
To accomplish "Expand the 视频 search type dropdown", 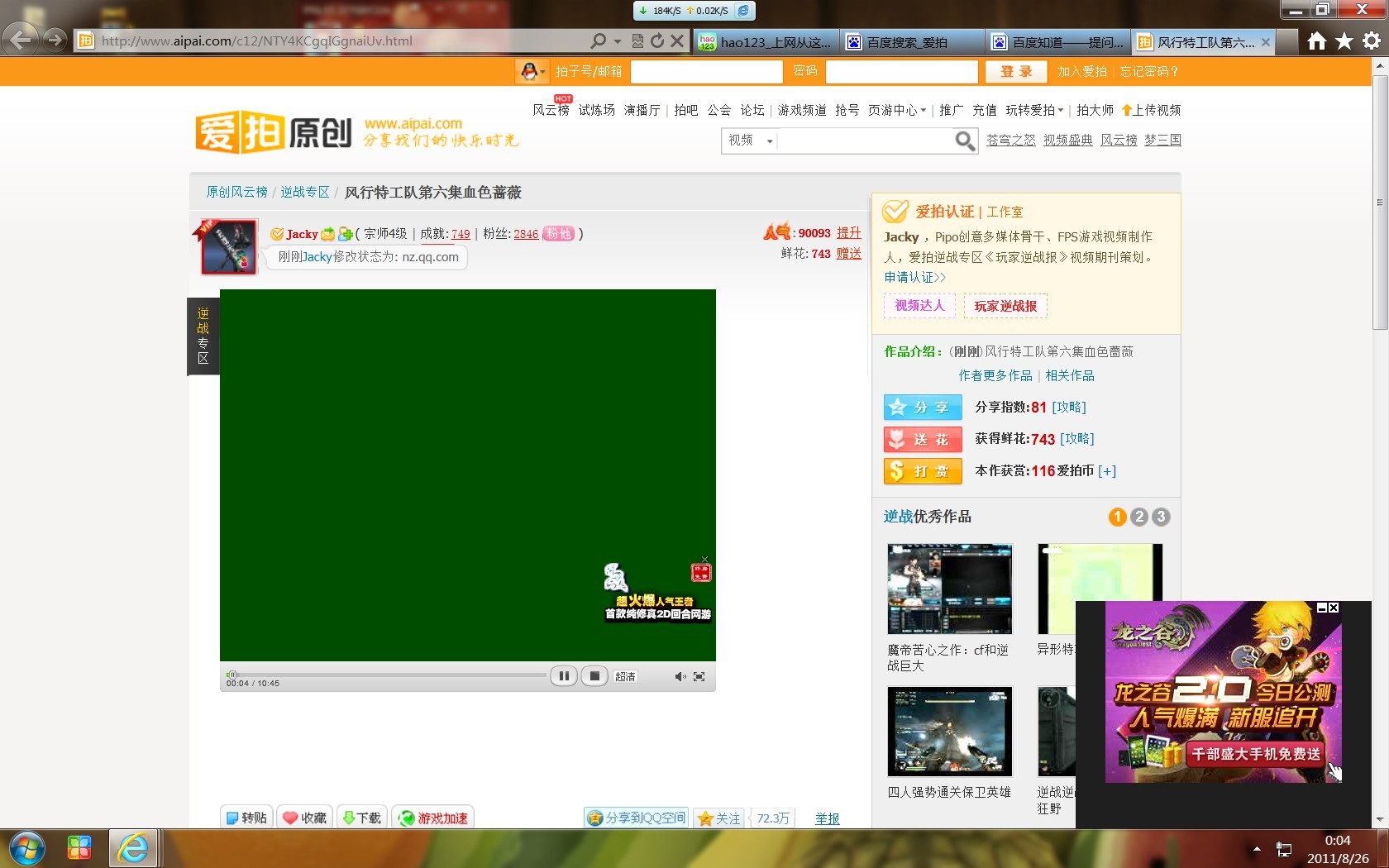I will (750, 141).
